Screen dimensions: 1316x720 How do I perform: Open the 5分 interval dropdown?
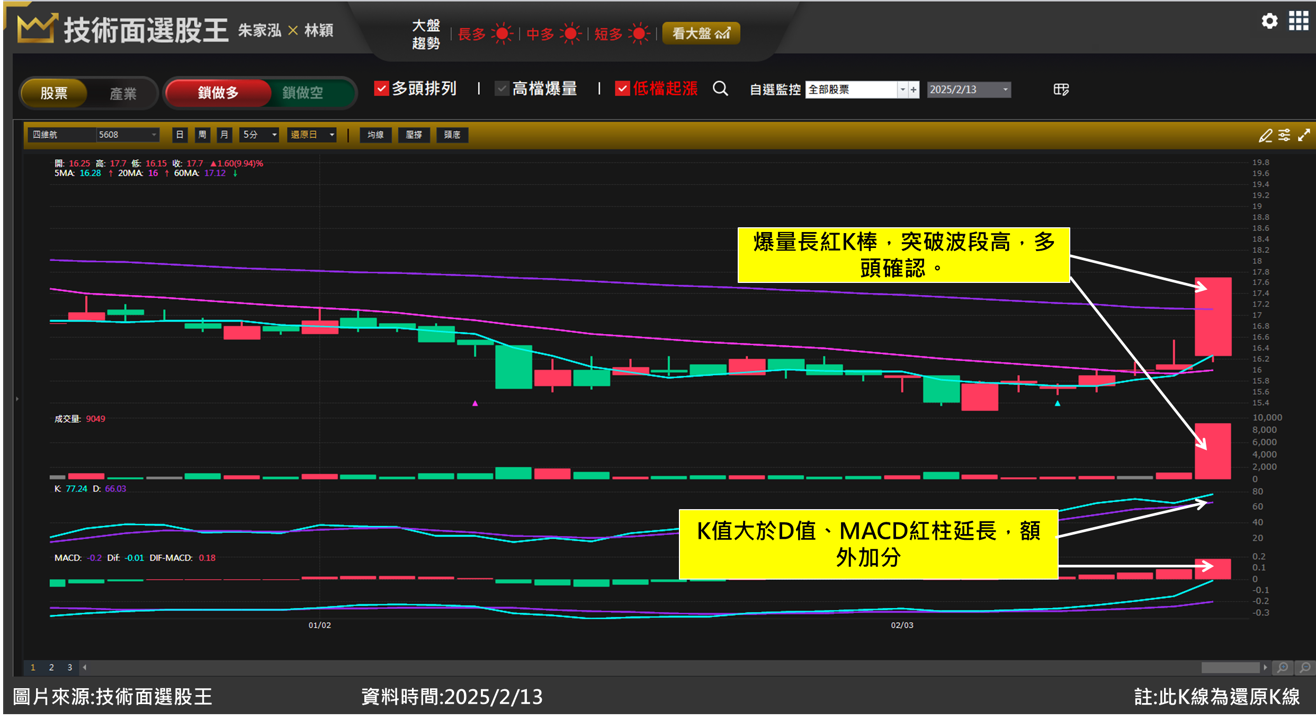coord(259,135)
